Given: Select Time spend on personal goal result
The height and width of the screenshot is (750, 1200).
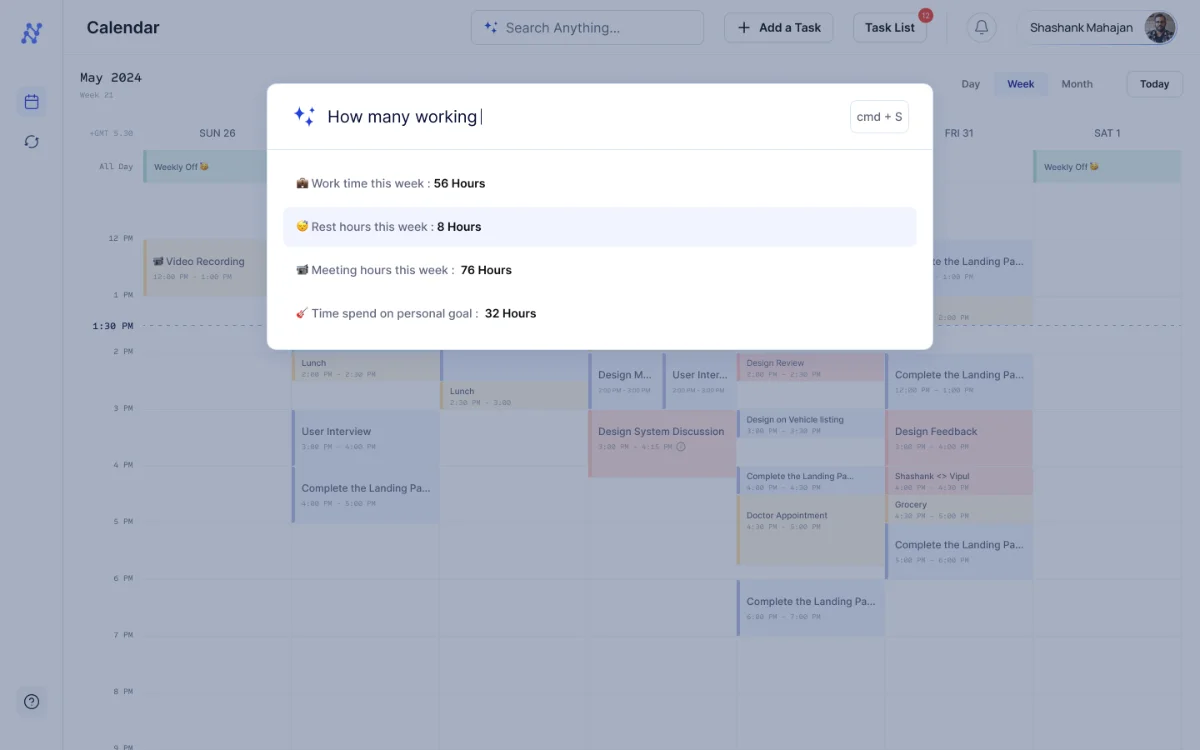Looking at the screenshot, I should tap(600, 313).
